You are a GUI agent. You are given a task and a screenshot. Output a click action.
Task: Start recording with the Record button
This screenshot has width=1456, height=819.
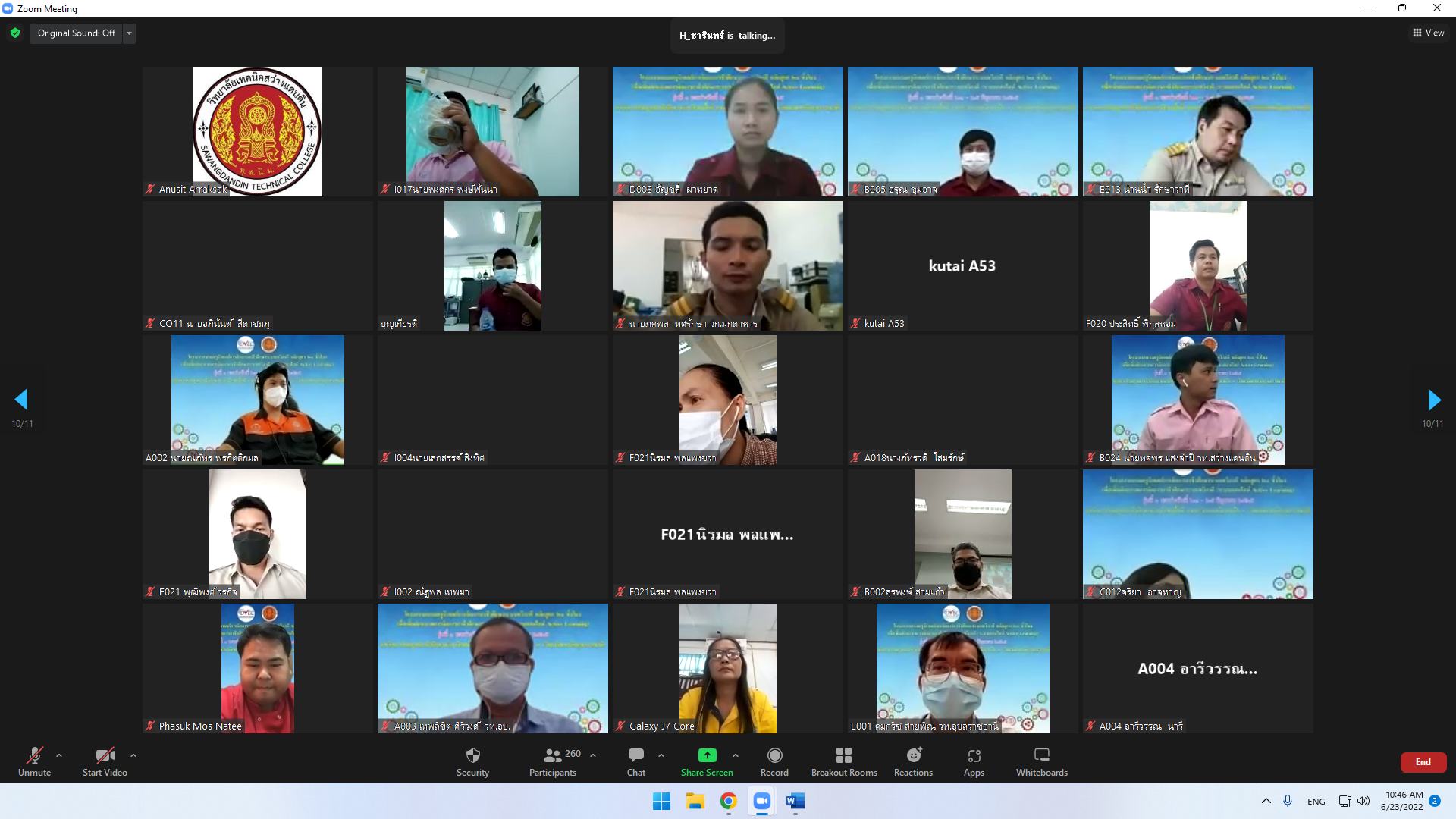click(774, 761)
